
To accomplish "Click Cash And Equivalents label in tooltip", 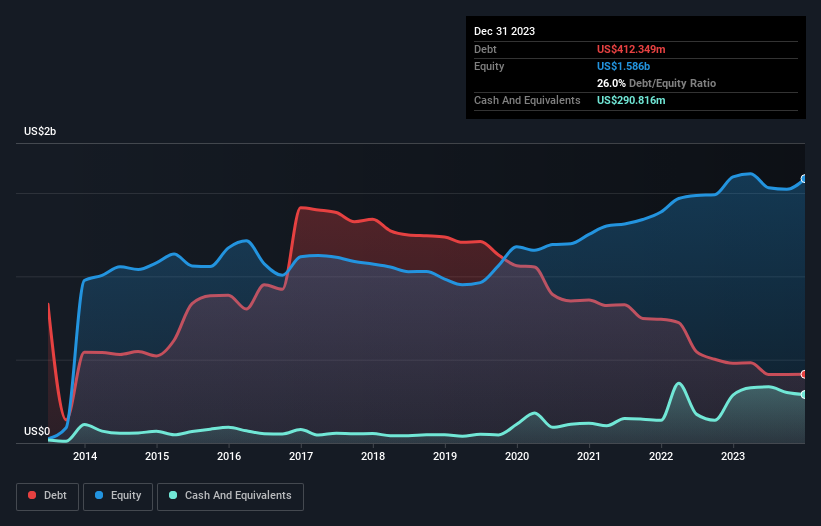I will tap(527, 100).
